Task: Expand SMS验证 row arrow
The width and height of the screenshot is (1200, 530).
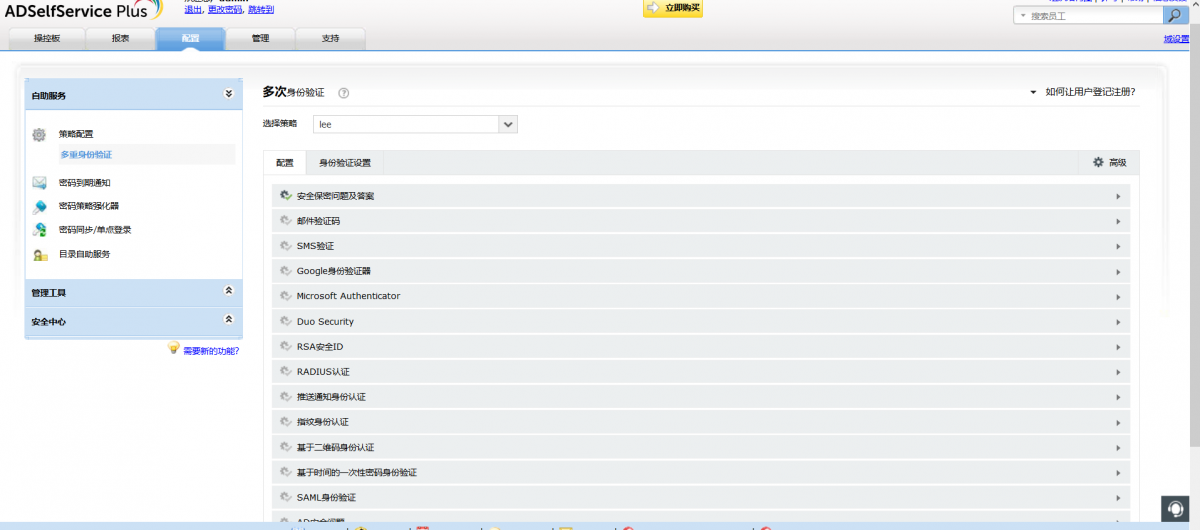Action: click(x=1118, y=246)
